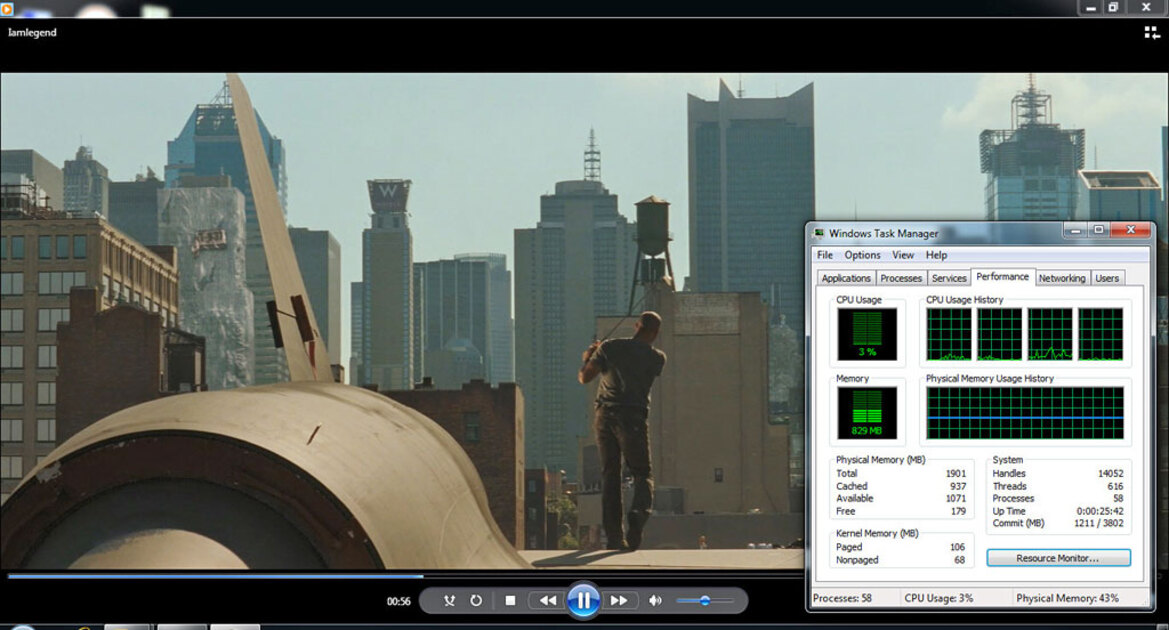The width and height of the screenshot is (1169, 630).
Task: Restore down the media player window
Action: pyautogui.click(x=1113, y=7)
